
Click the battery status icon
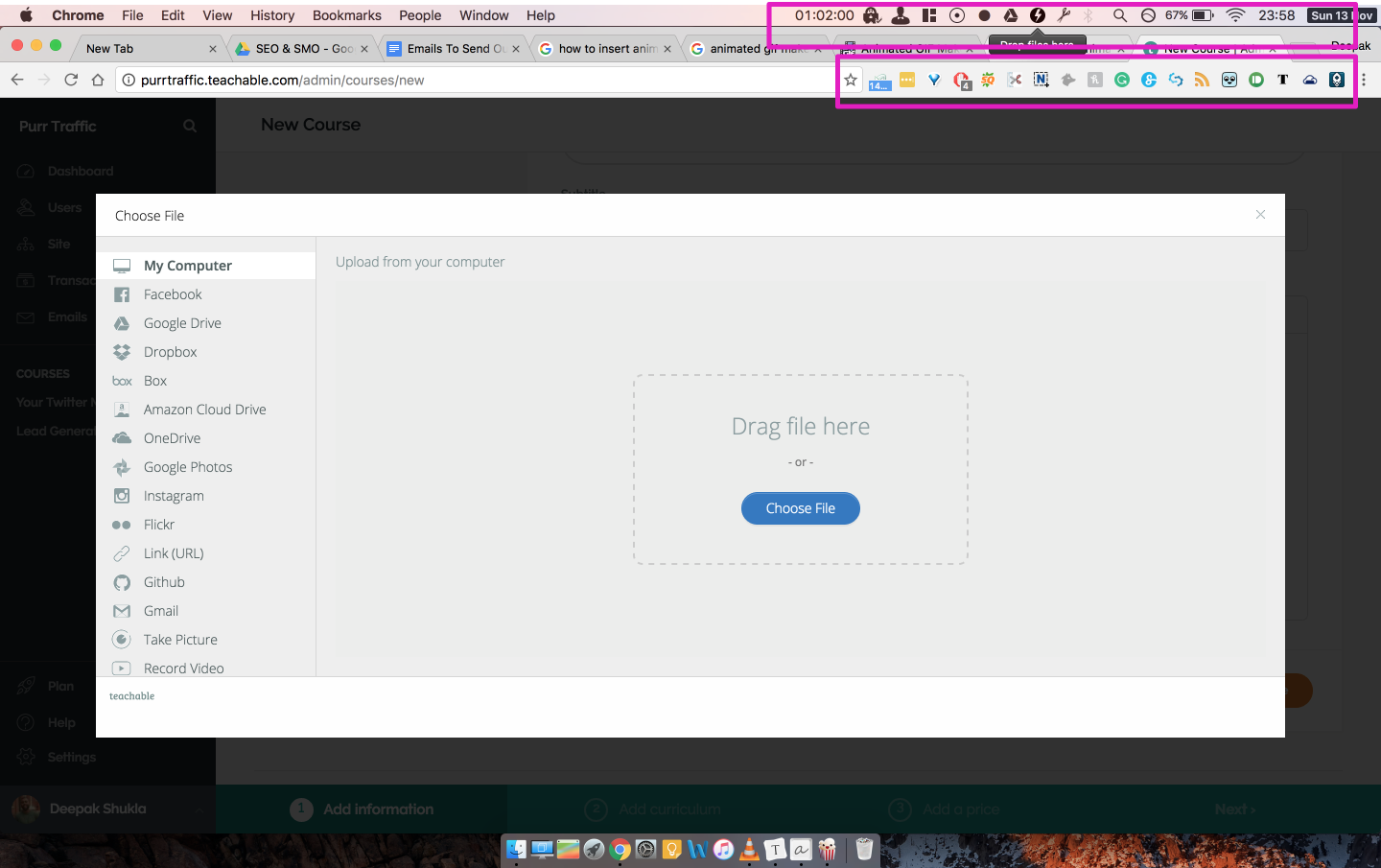(1203, 15)
